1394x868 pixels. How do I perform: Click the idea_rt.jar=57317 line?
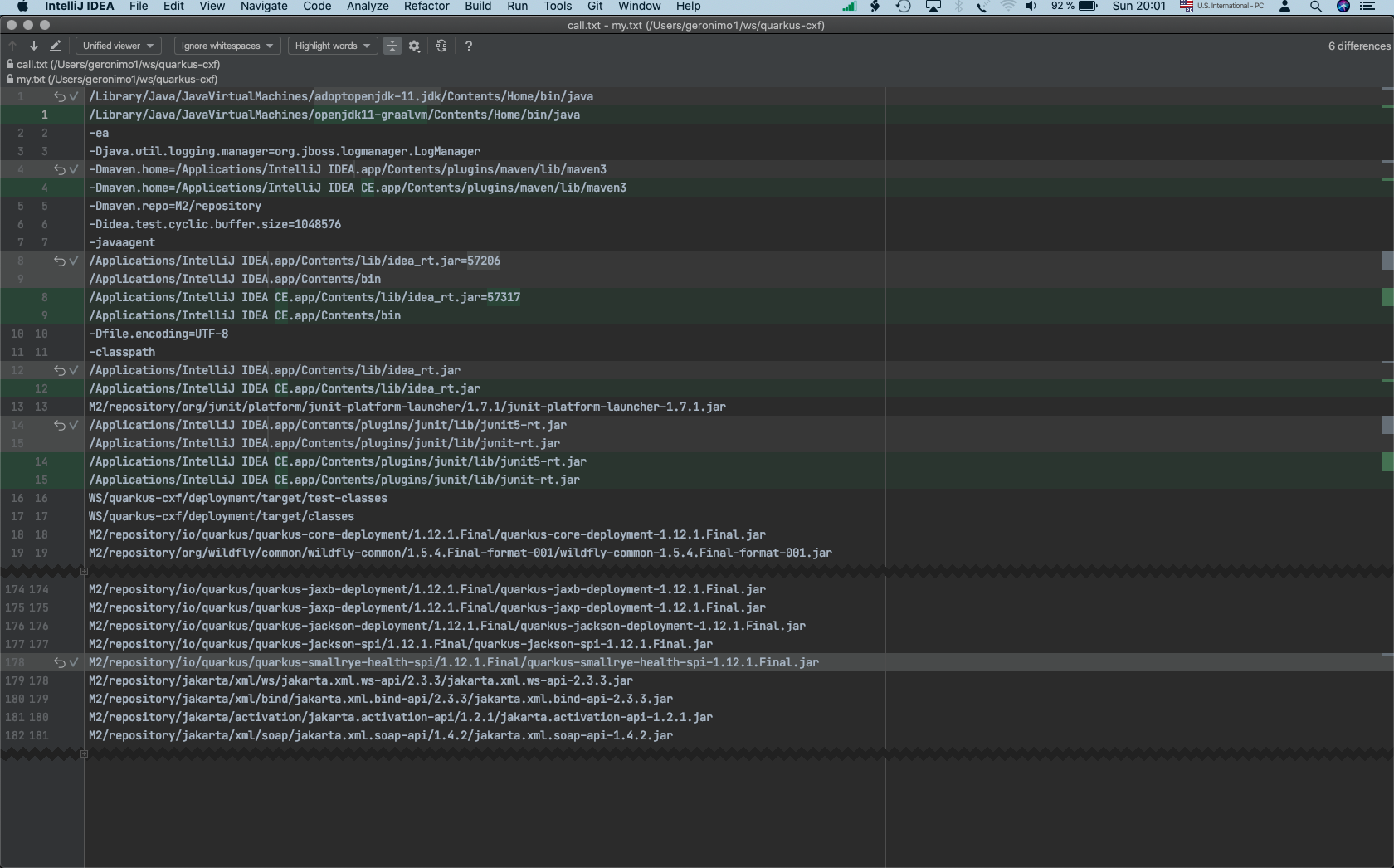[x=305, y=297]
